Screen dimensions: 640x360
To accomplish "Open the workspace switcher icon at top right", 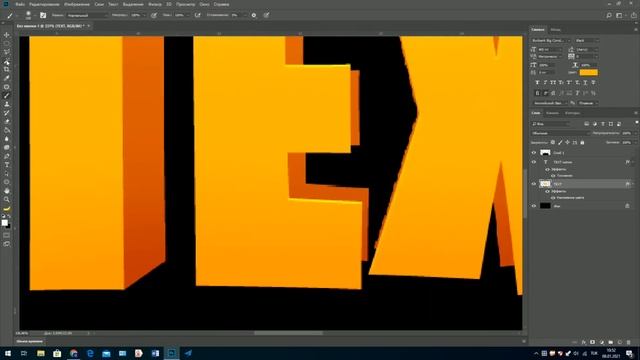I will tap(620, 15).
